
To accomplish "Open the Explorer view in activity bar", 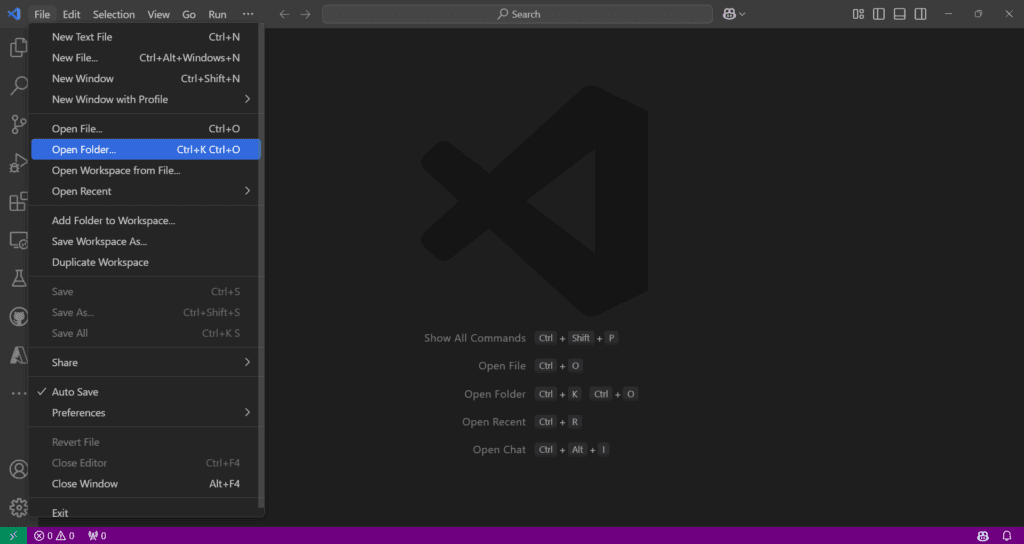I will coord(18,48).
